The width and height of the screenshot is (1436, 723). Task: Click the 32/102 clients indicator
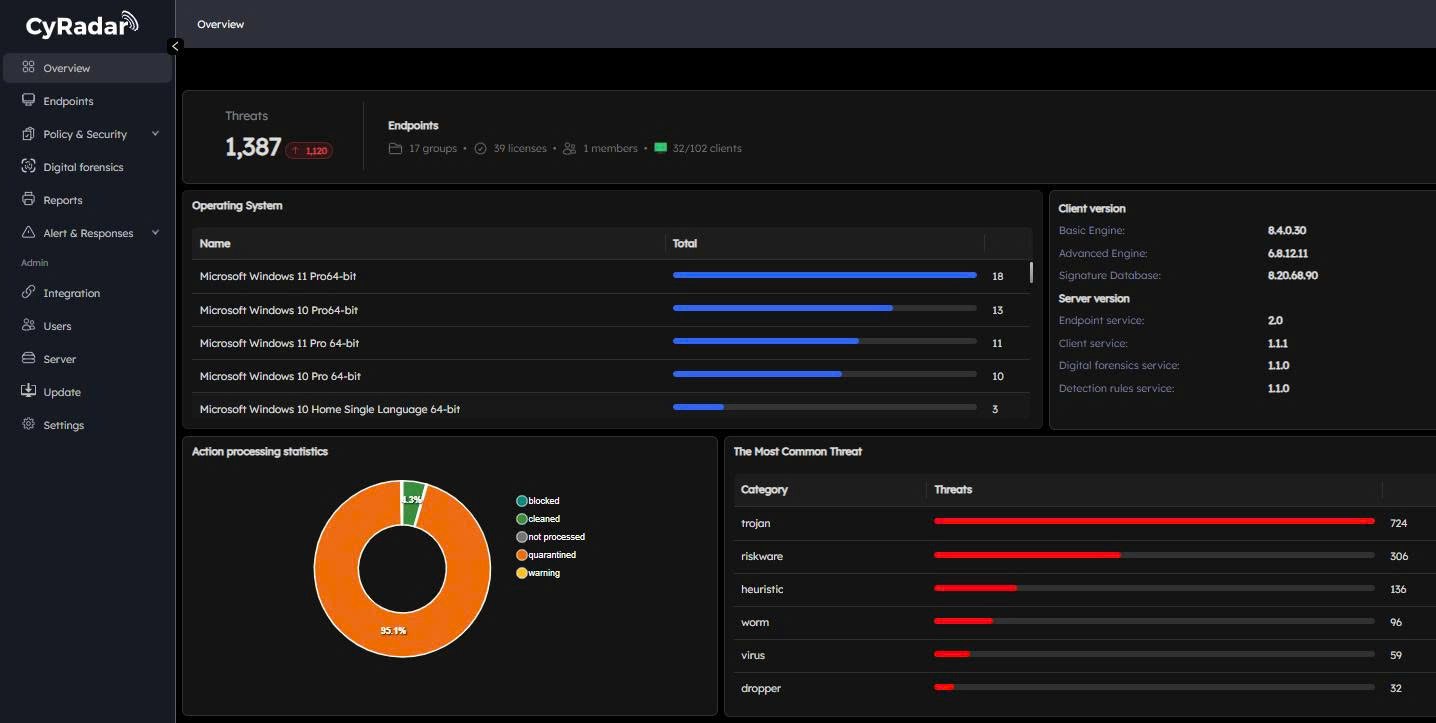click(x=698, y=148)
